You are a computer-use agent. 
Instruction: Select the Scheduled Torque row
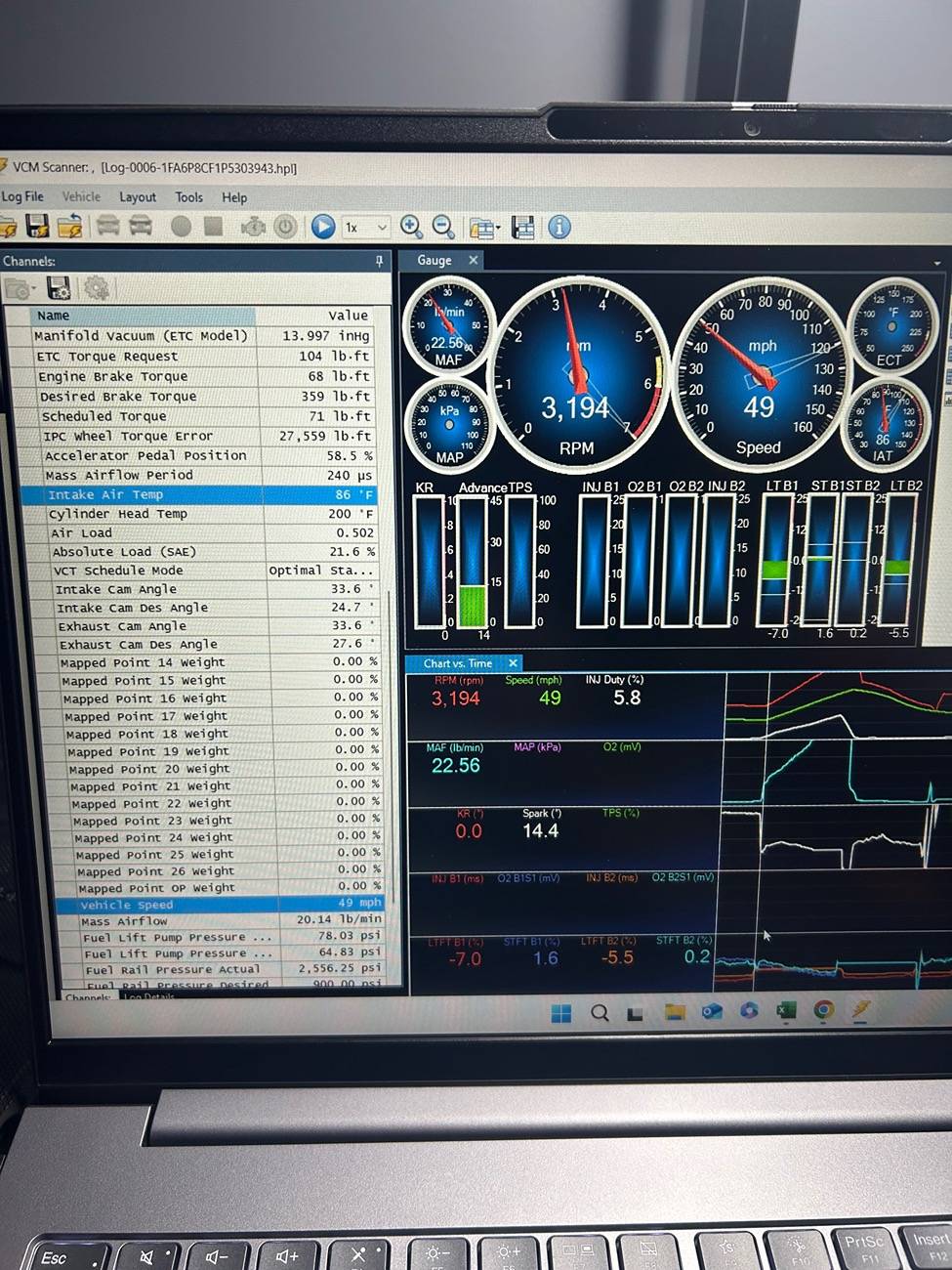pos(207,415)
